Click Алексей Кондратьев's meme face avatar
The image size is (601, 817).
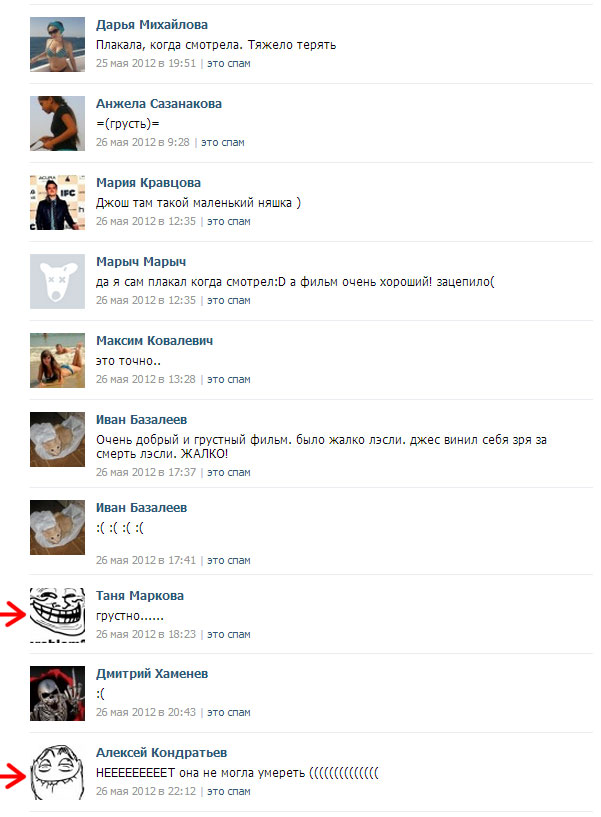tap(57, 773)
